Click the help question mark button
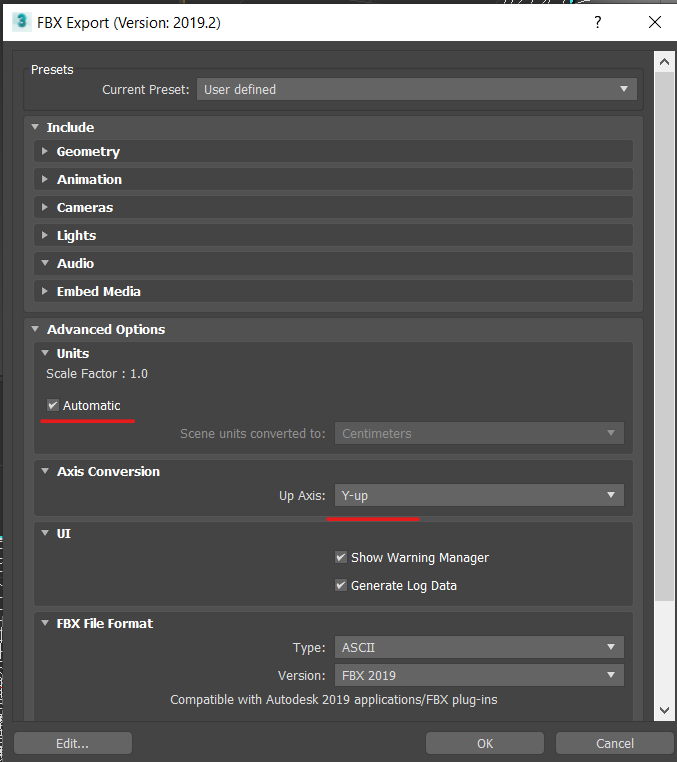The width and height of the screenshot is (677, 762). (x=598, y=21)
